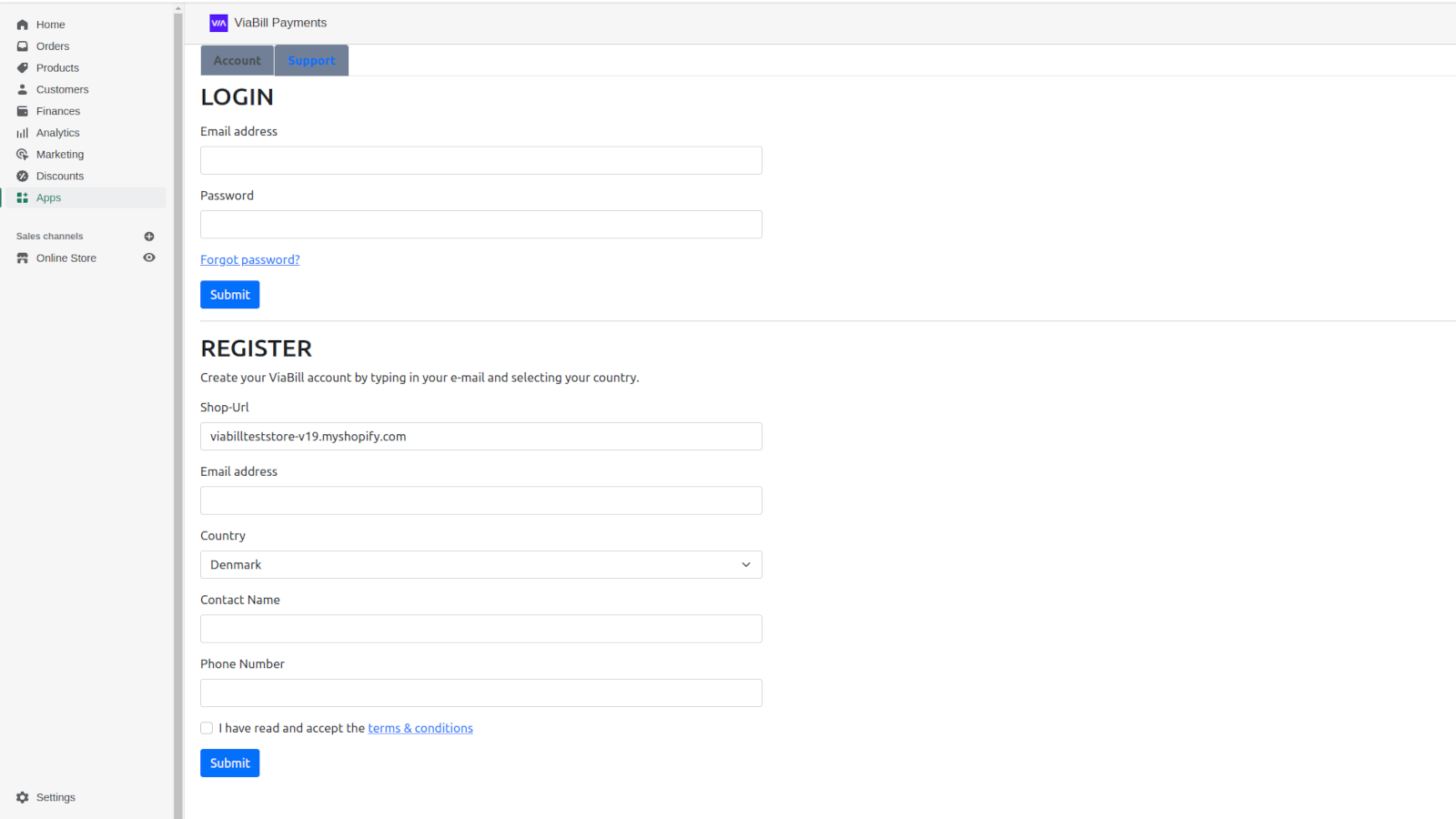Click the Products tag icon

coord(23,68)
